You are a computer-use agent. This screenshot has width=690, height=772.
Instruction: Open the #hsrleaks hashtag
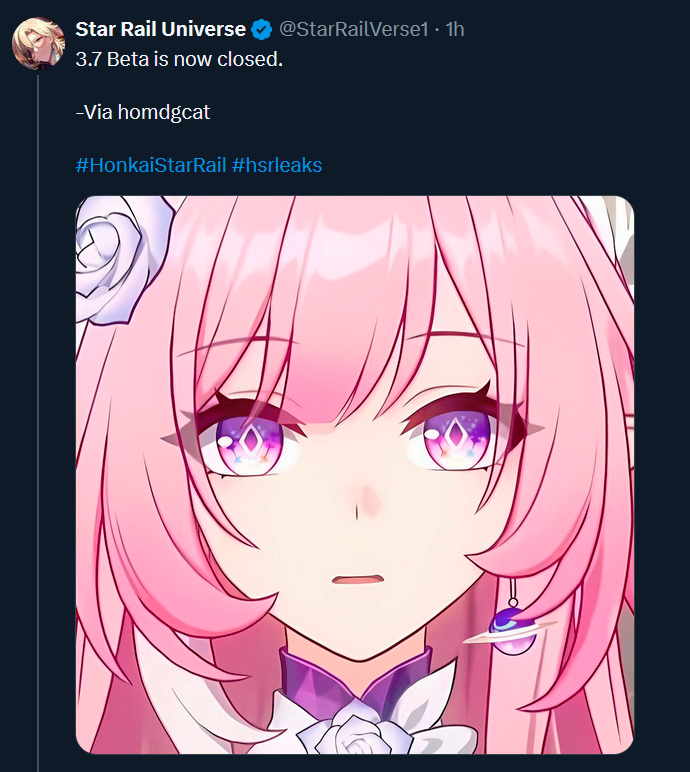click(x=277, y=165)
